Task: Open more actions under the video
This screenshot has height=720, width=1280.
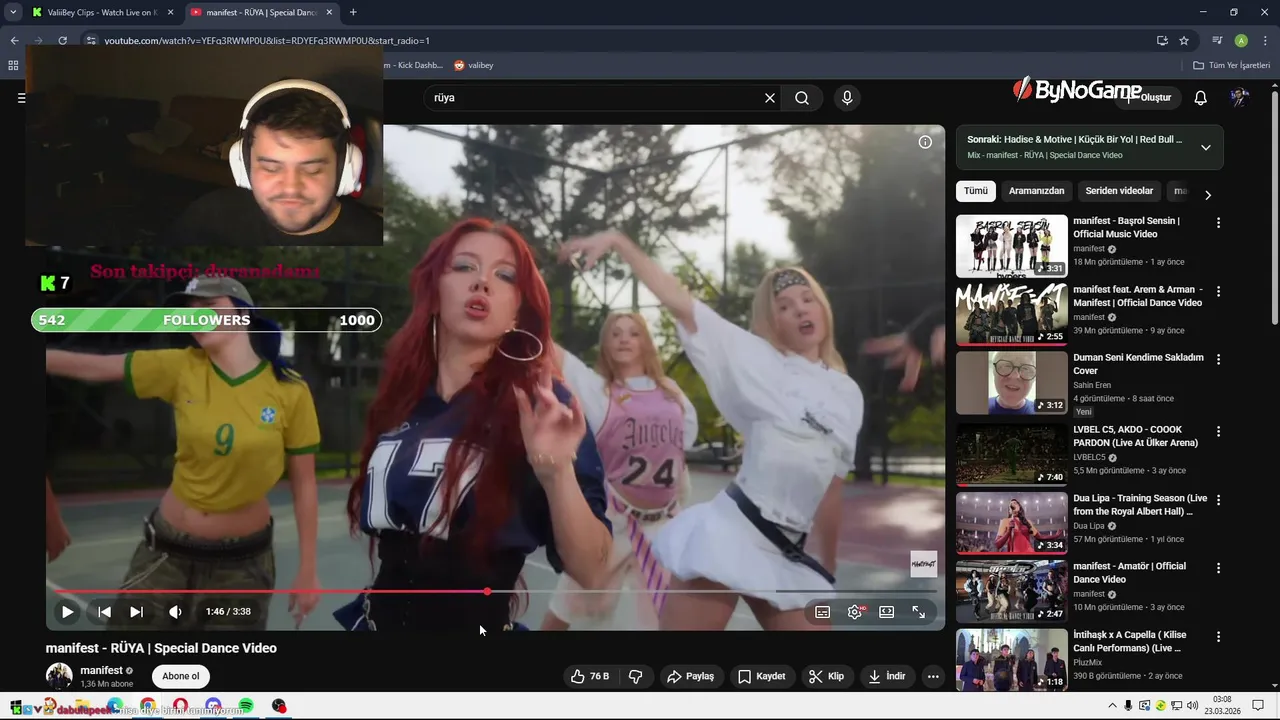Action: click(933, 676)
